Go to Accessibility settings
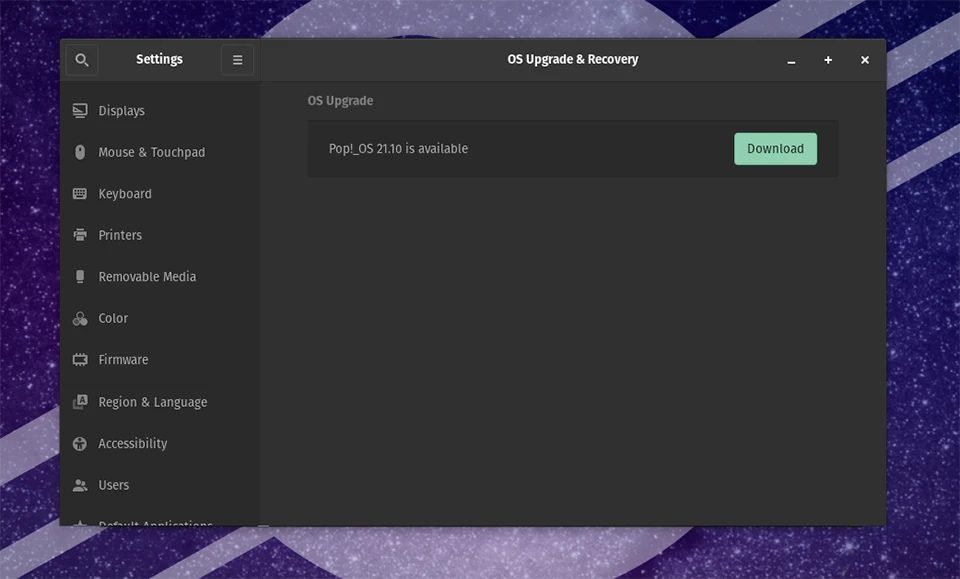Viewport: 960px width, 579px height. point(160,444)
